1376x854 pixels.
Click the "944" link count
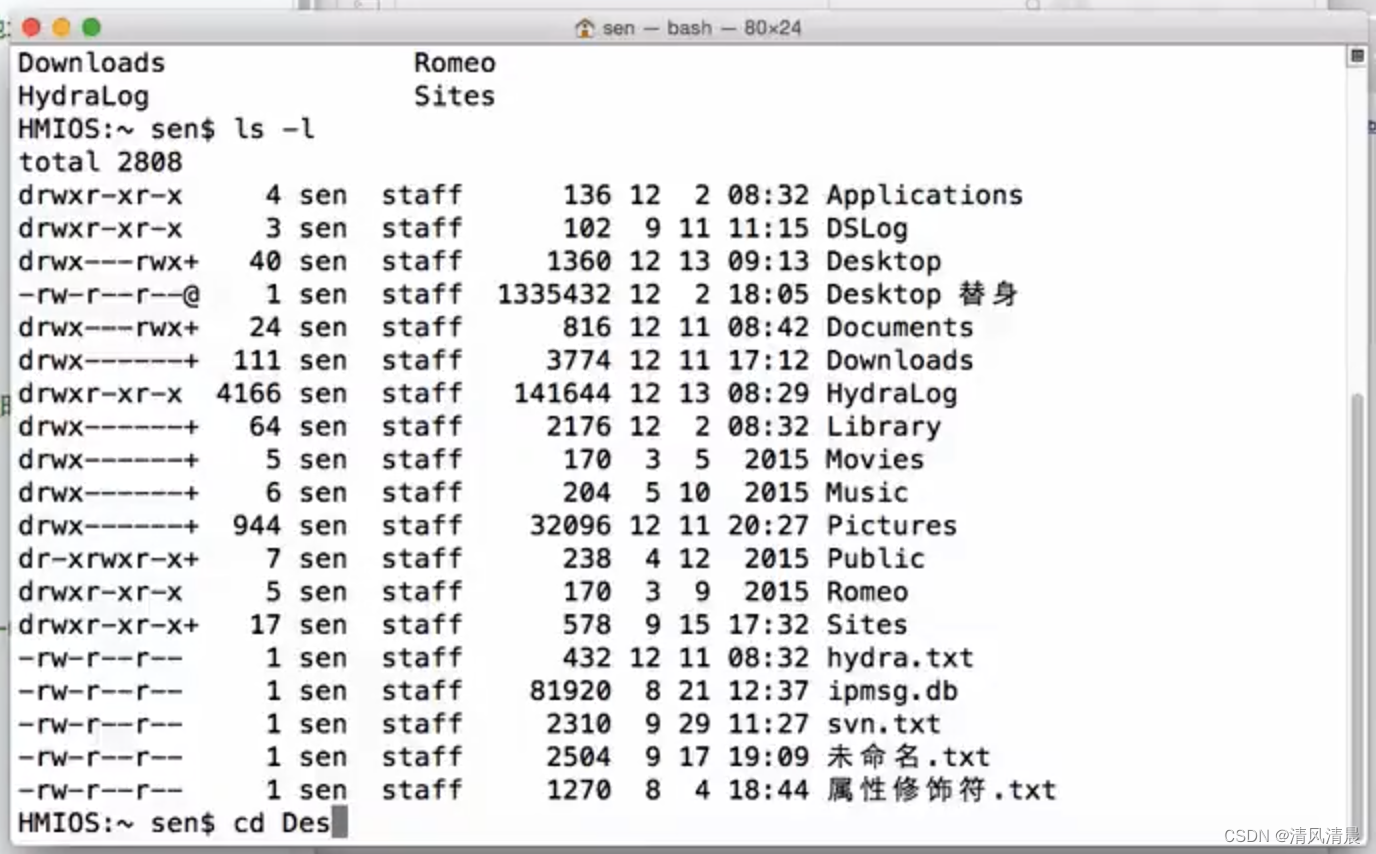[256, 525]
